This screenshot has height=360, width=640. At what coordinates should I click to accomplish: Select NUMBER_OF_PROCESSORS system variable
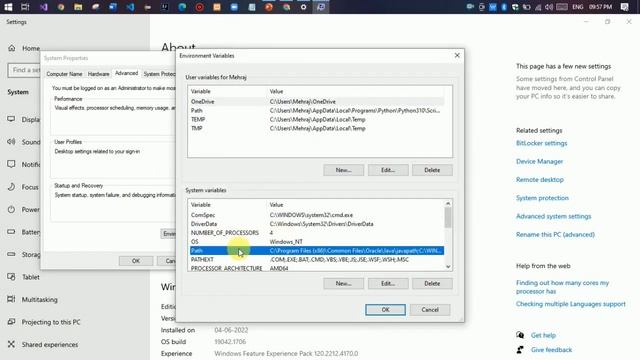coord(317,233)
